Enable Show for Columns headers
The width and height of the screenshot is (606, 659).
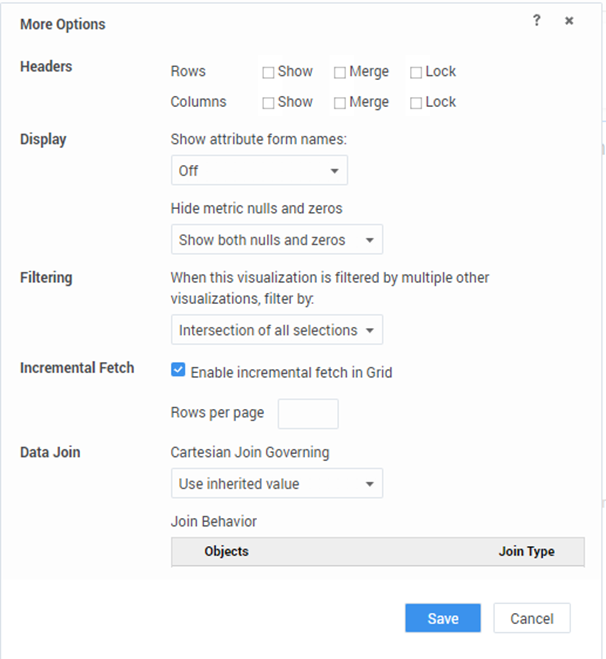coord(268,102)
